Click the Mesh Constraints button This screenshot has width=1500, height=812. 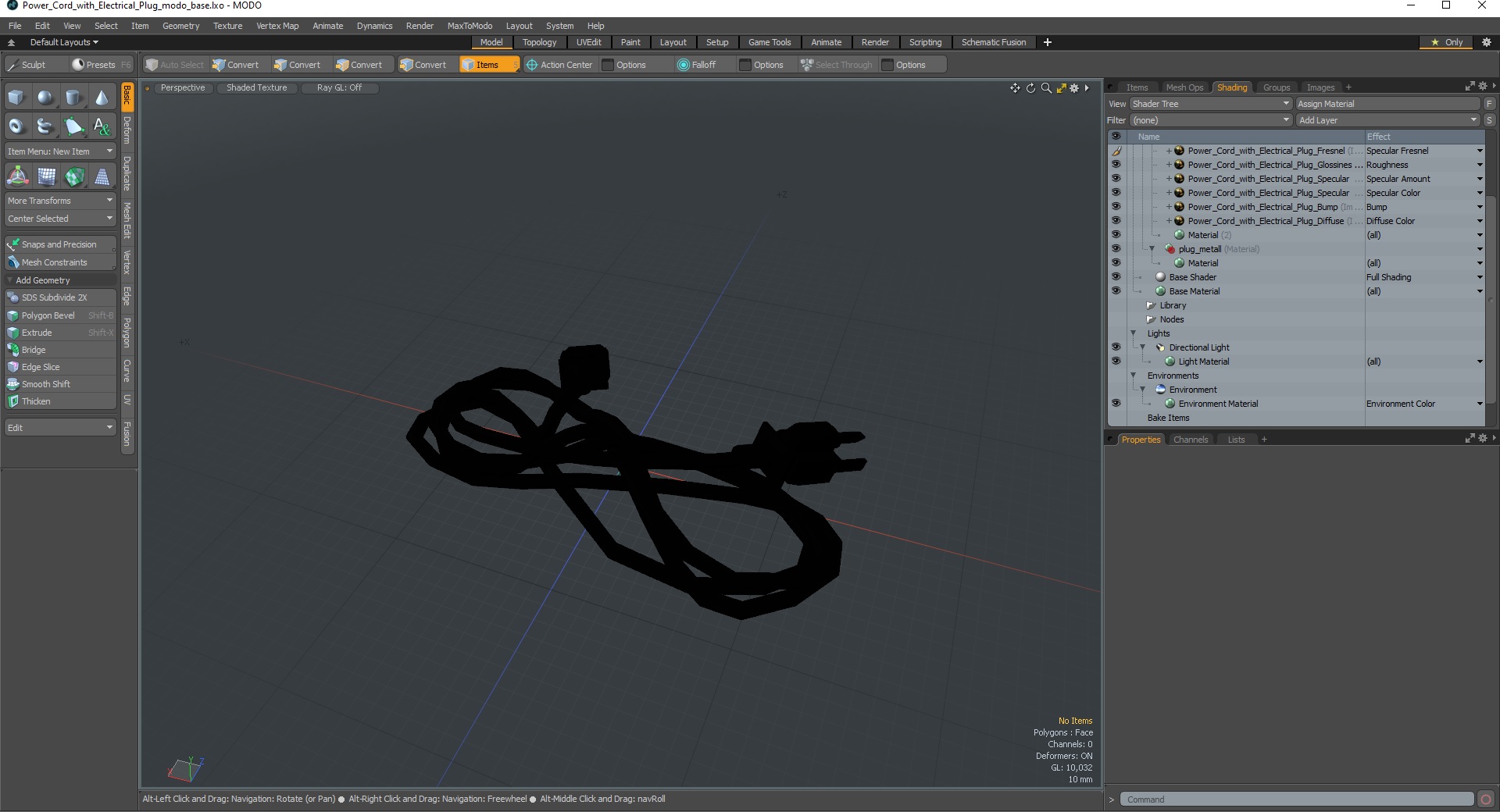click(61, 262)
